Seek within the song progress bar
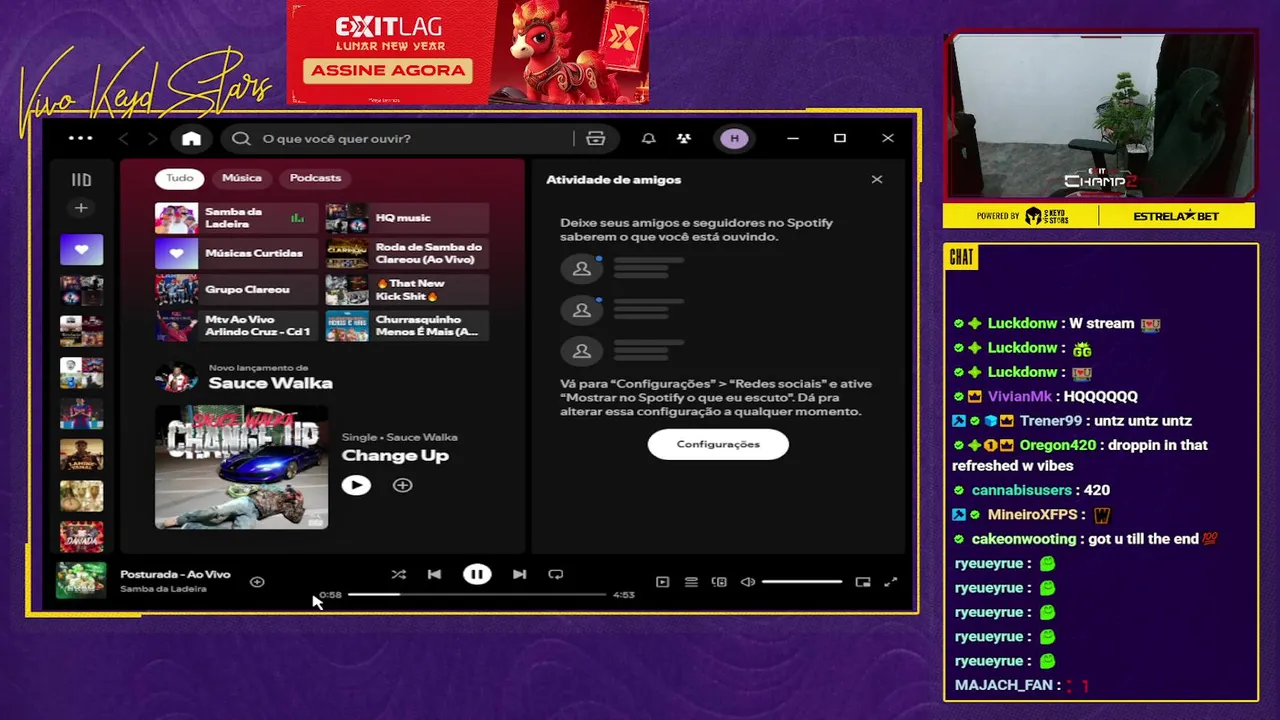This screenshot has height=720, width=1280. (477, 595)
